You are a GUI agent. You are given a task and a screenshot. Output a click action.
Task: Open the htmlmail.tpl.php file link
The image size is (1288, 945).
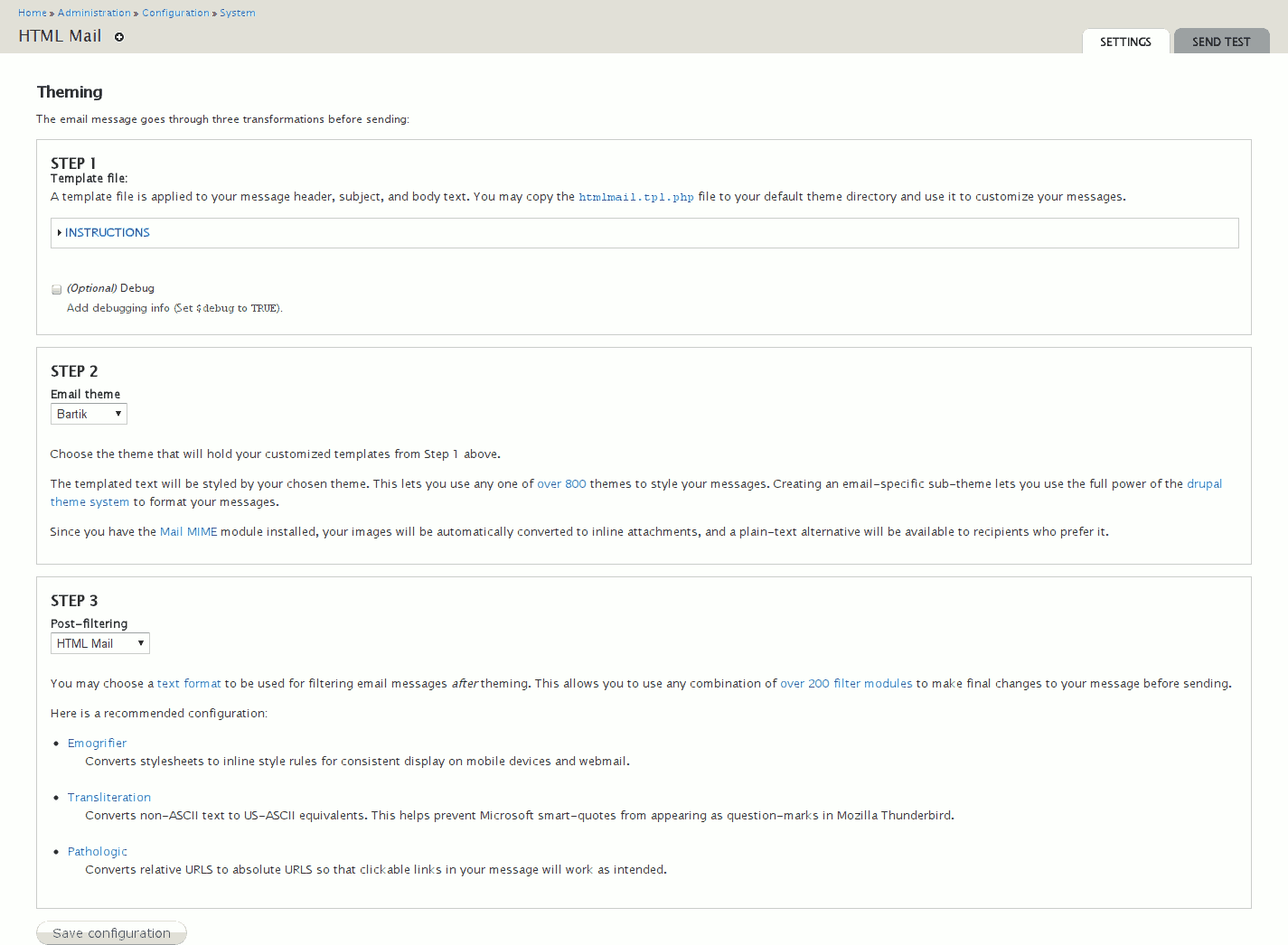[x=636, y=197]
